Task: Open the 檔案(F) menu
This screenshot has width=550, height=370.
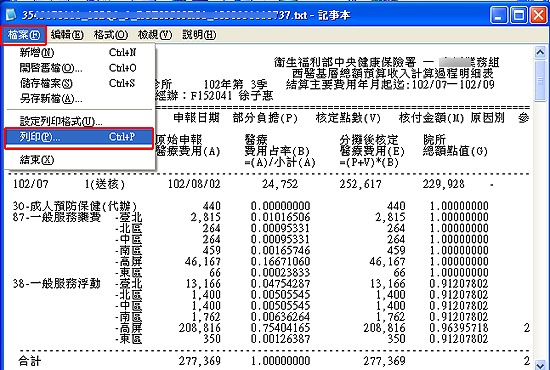Action: [x=24, y=35]
